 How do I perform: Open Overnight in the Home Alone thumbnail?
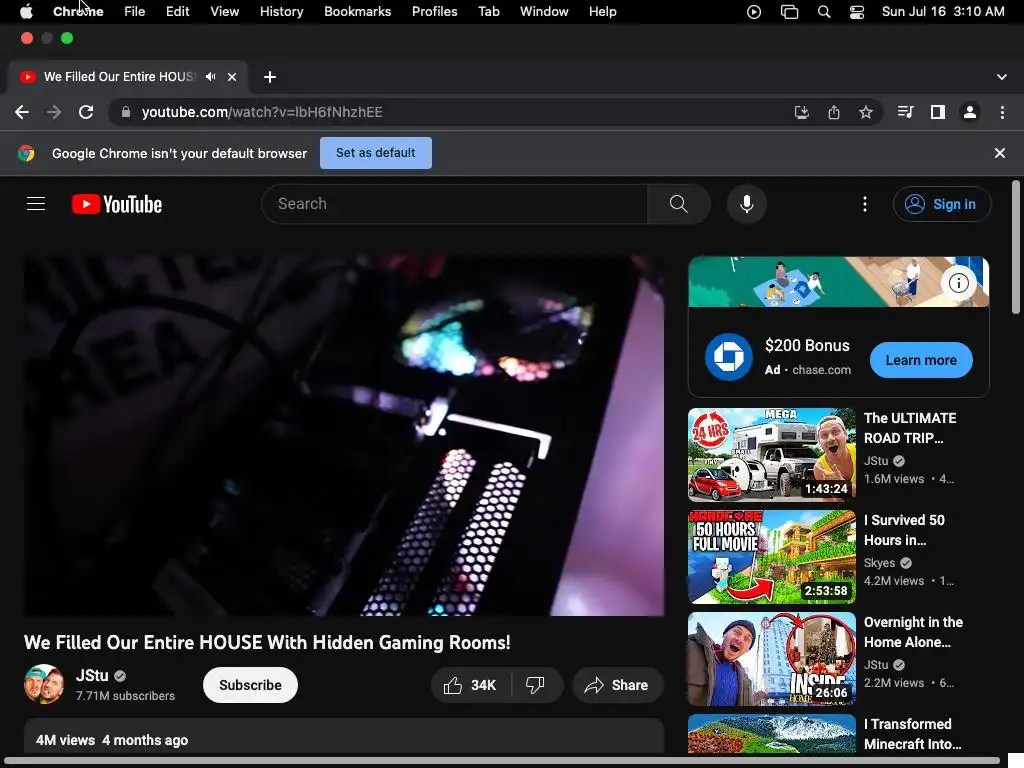click(x=771, y=658)
